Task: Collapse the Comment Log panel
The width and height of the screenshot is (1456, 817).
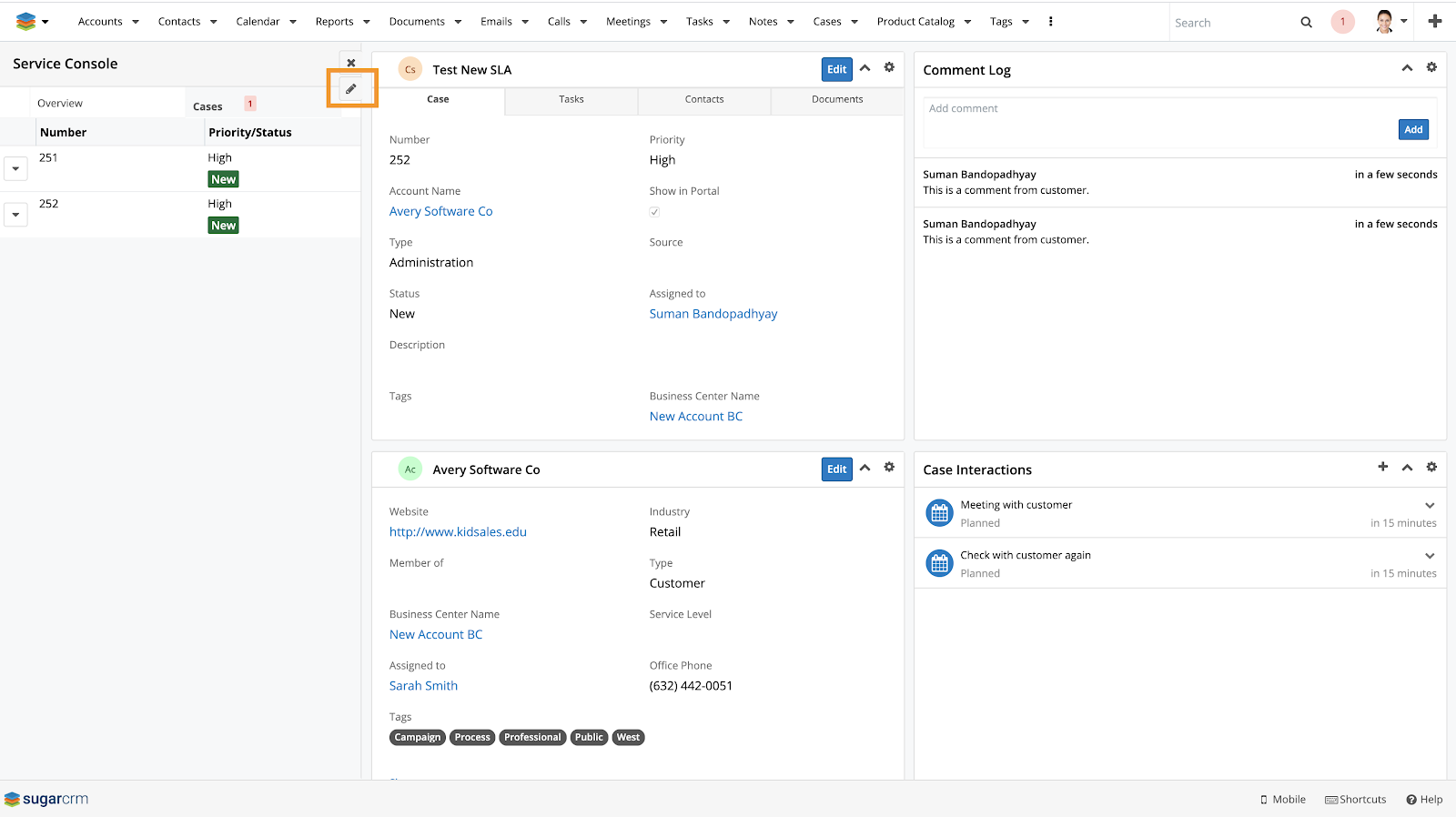Action: pyautogui.click(x=1407, y=68)
